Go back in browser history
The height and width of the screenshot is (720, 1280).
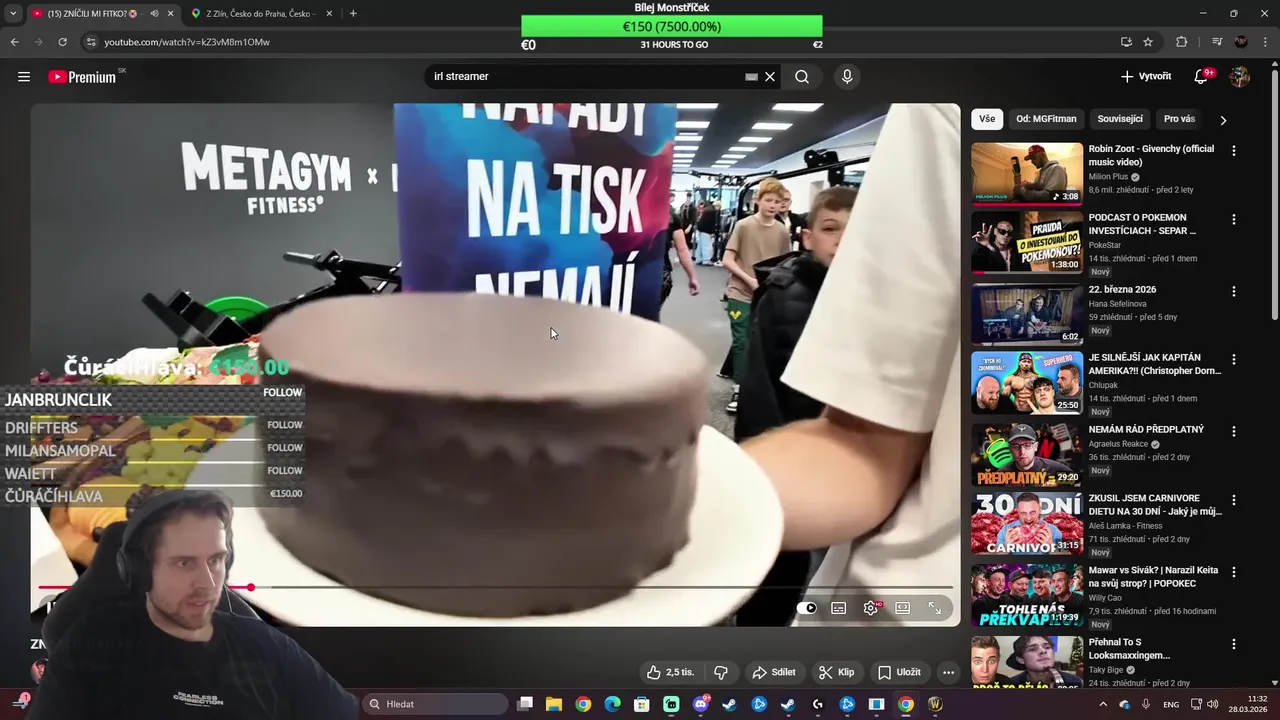tap(14, 42)
